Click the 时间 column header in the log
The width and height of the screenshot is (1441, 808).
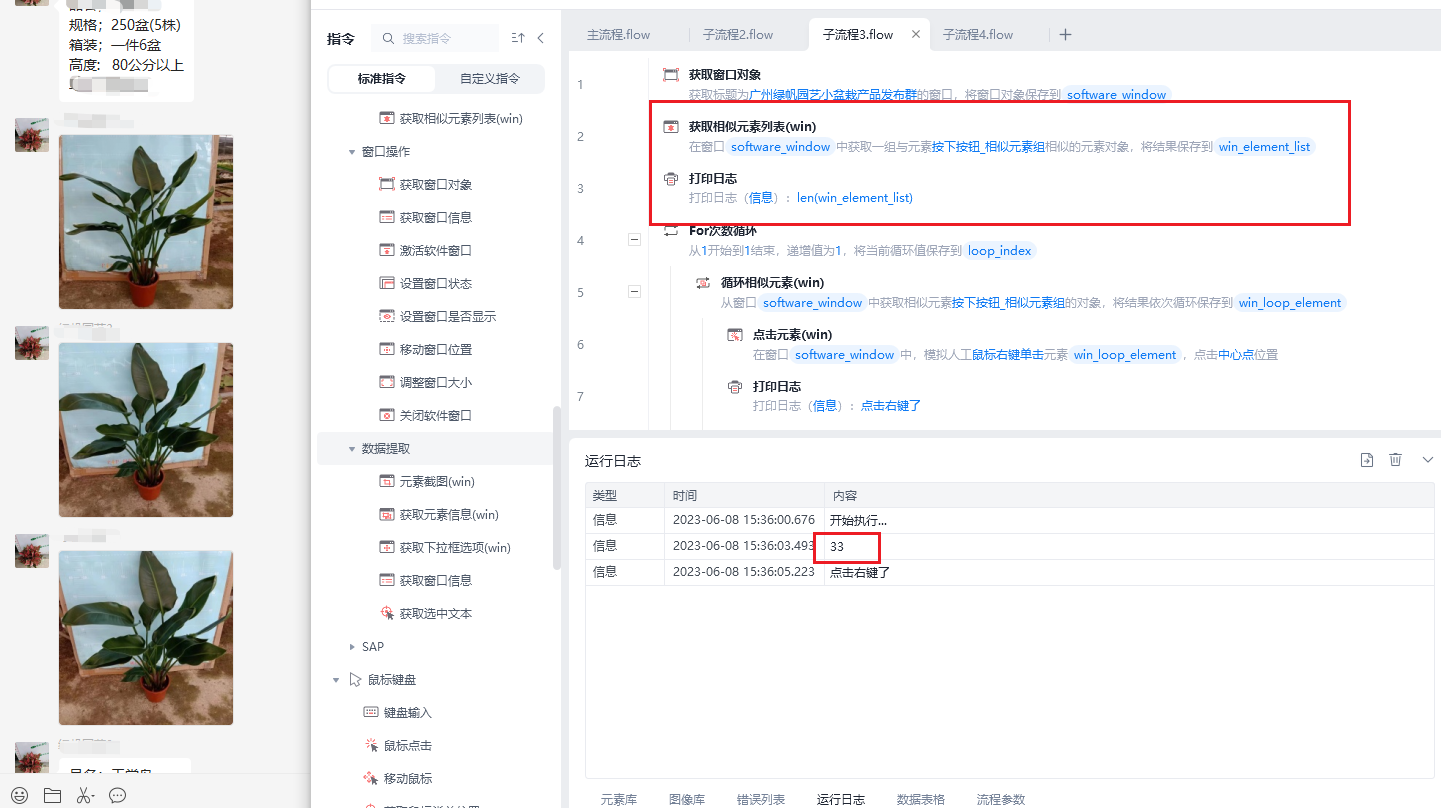pyautogui.click(x=743, y=495)
